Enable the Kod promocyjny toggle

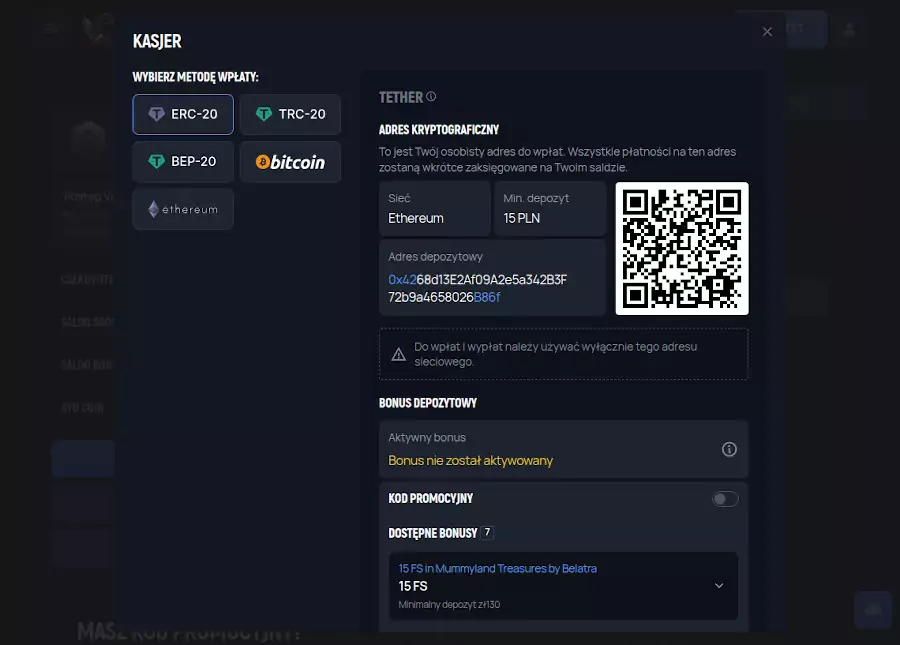click(x=725, y=499)
